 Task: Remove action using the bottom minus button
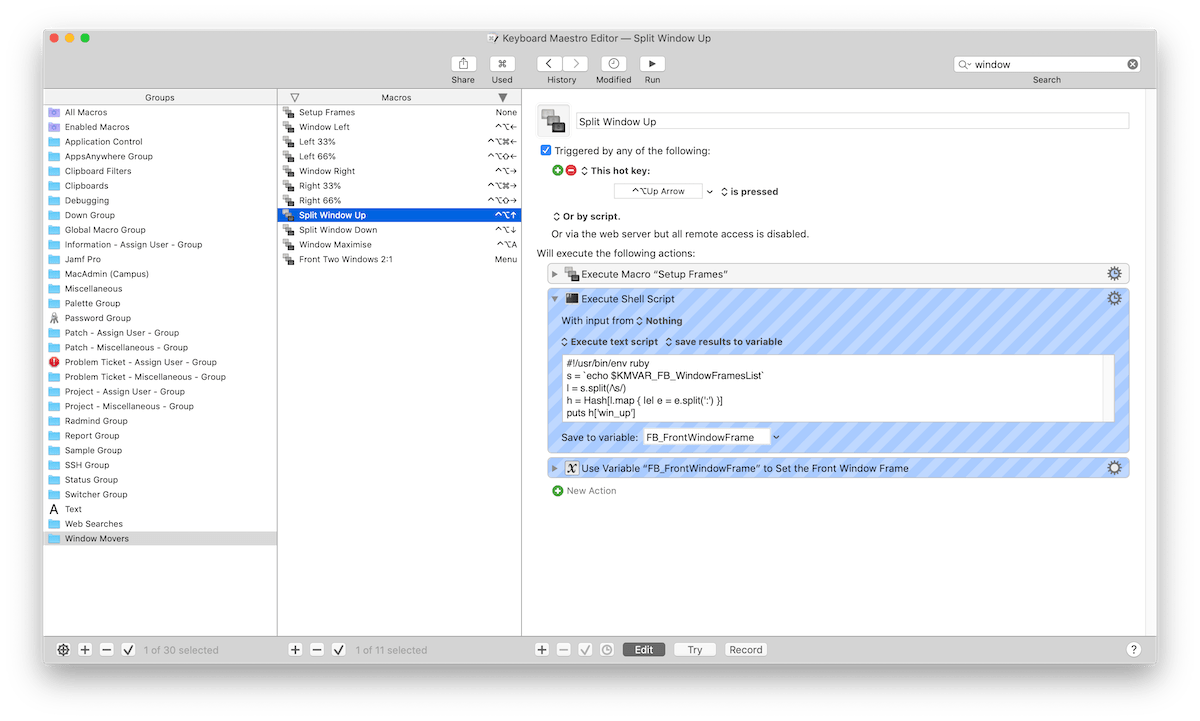coord(564,650)
